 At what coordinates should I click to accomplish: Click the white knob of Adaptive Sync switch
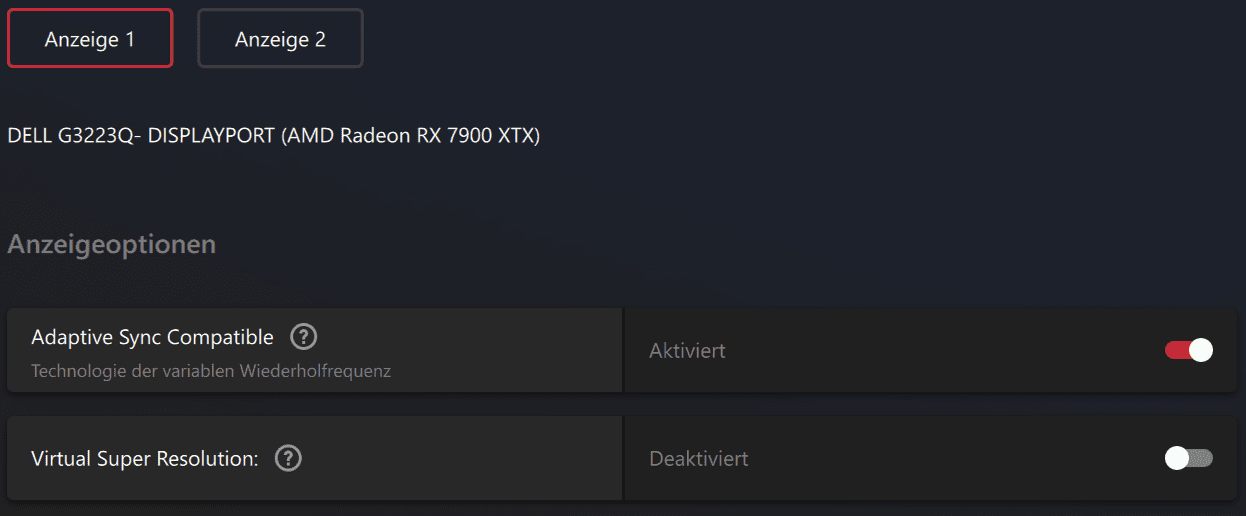1201,350
